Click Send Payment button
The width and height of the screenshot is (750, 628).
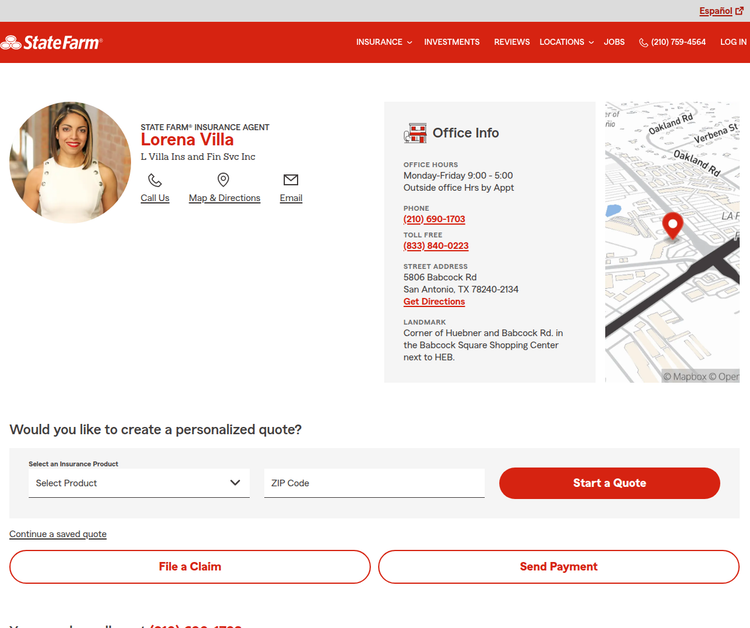tap(559, 567)
